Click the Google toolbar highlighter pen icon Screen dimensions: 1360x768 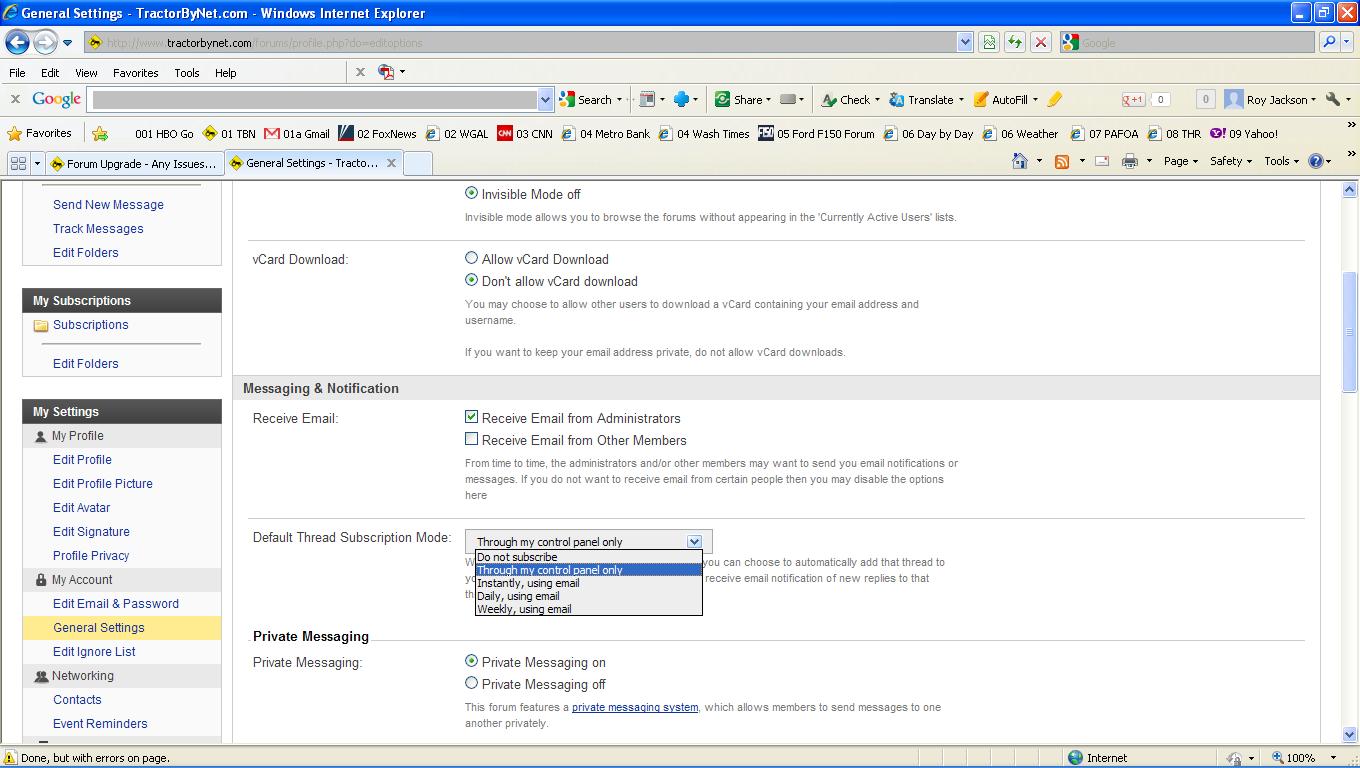(x=1055, y=100)
